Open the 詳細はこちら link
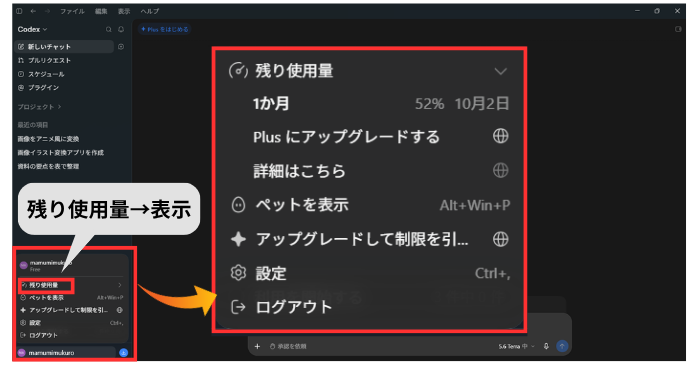698x365 pixels. click(x=300, y=171)
